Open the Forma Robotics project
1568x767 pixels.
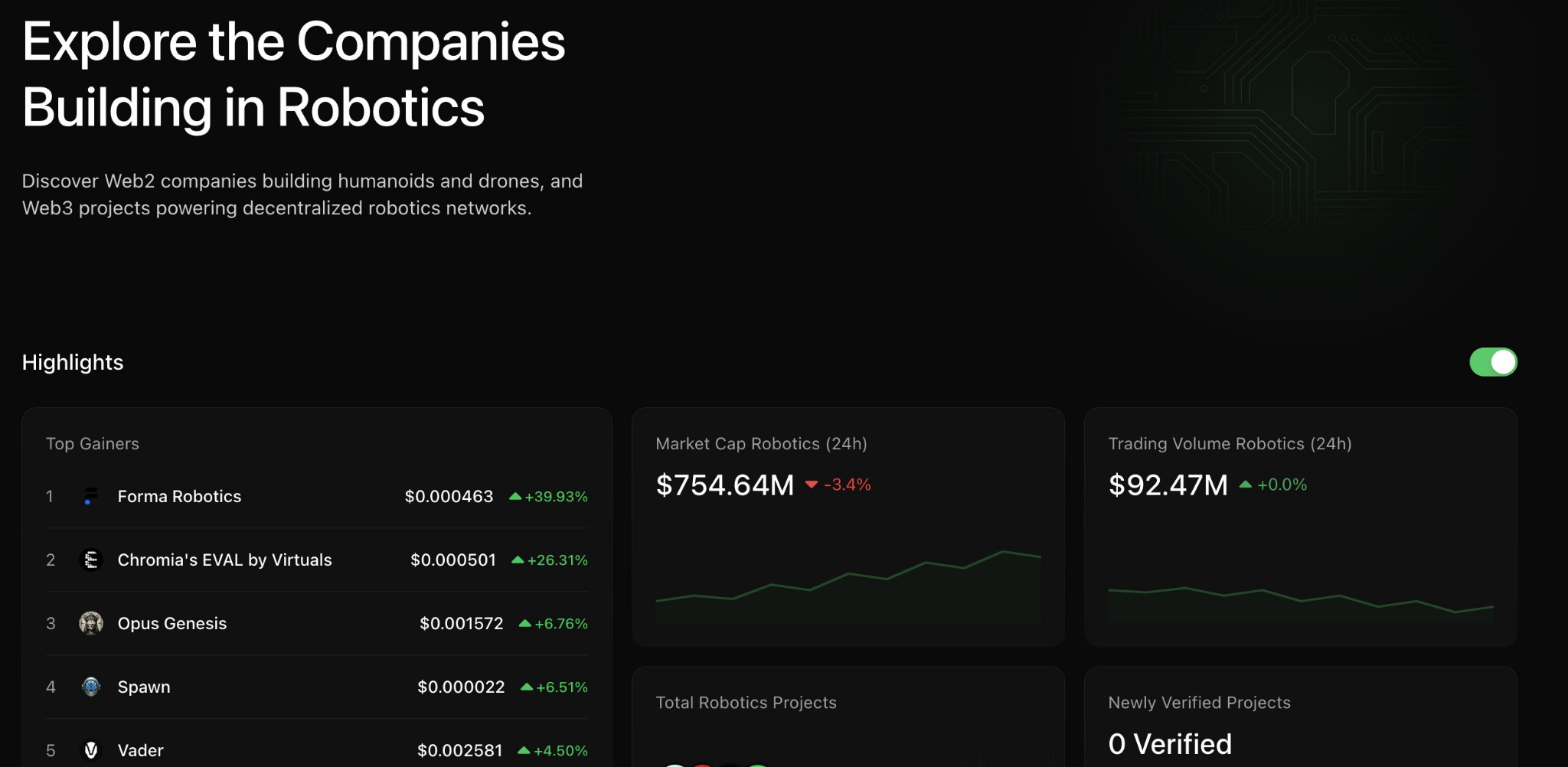[x=179, y=496]
